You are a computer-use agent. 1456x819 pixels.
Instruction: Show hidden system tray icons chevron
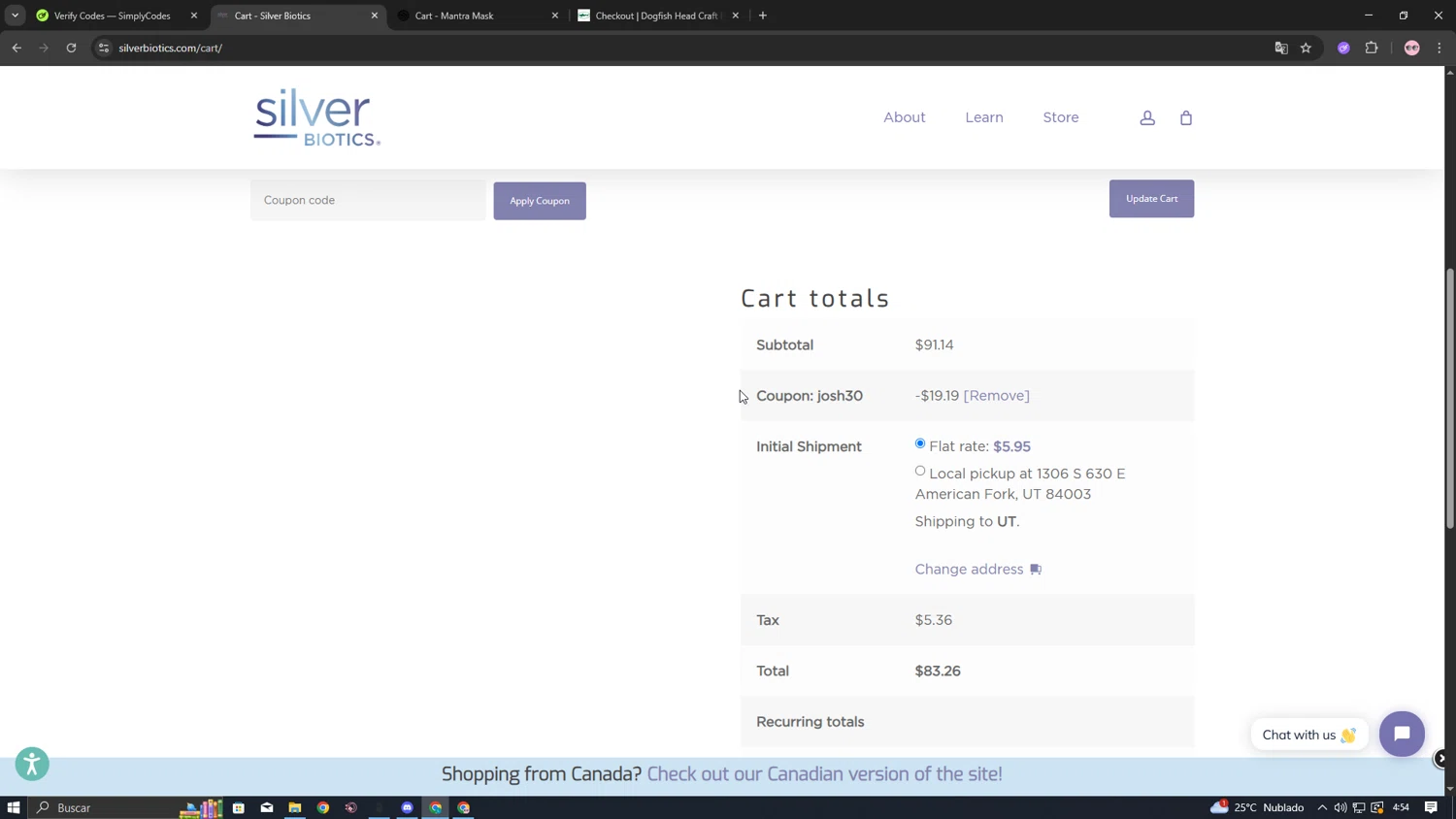pyautogui.click(x=1322, y=807)
